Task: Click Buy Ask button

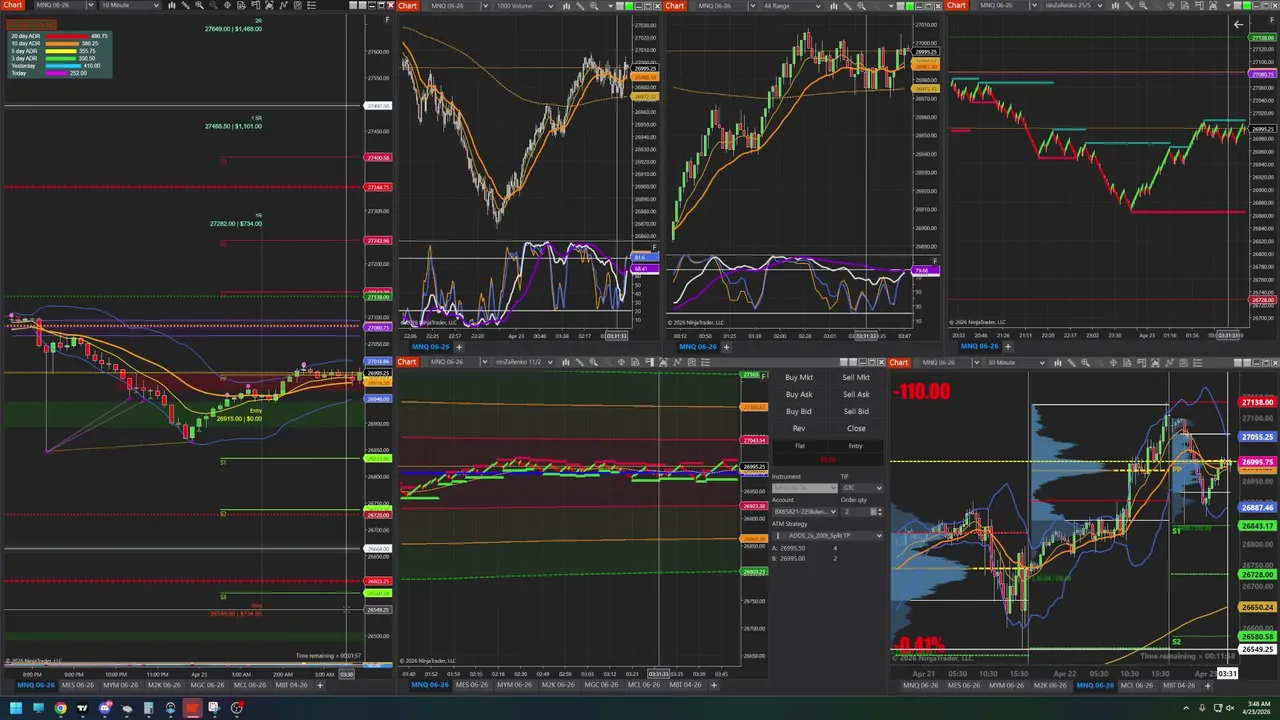Action: coord(799,394)
